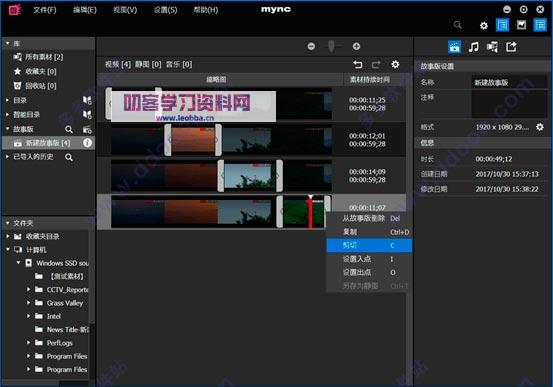Image resolution: width=553 pixels, height=387 pixels.
Task: Click search icon beside 故事版
Action: click(x=69, y=129)
